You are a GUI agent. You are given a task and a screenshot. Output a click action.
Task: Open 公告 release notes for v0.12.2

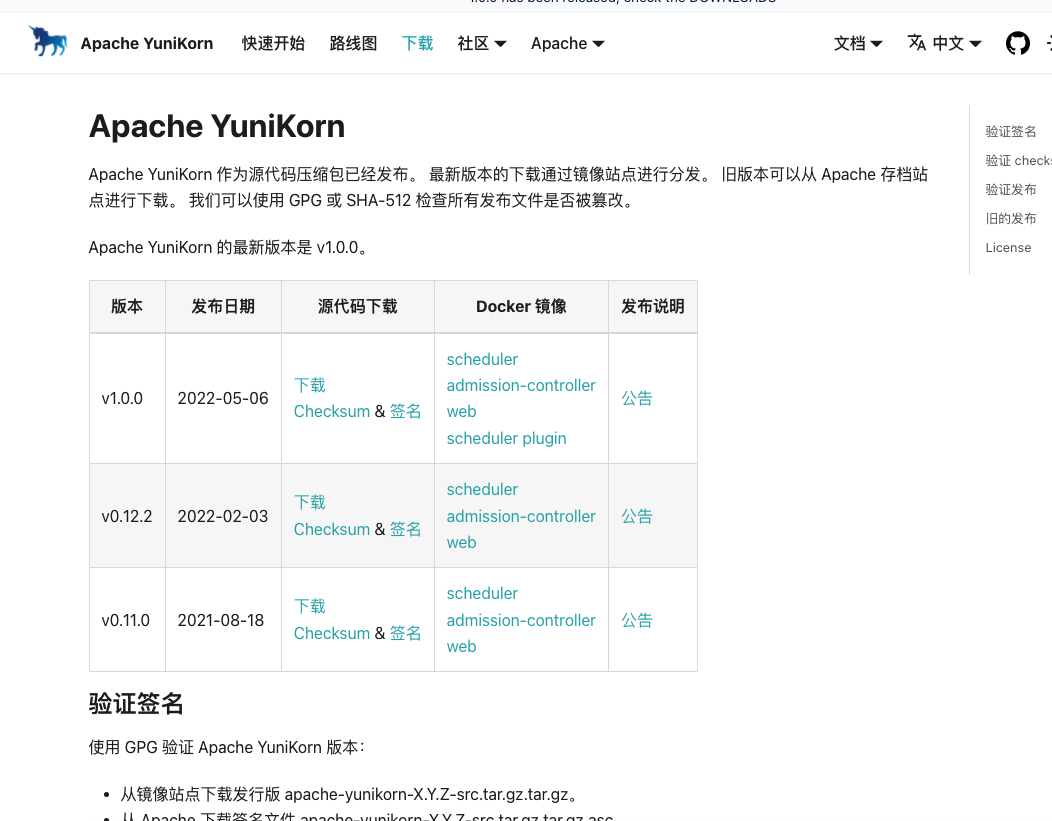[636, 516]
